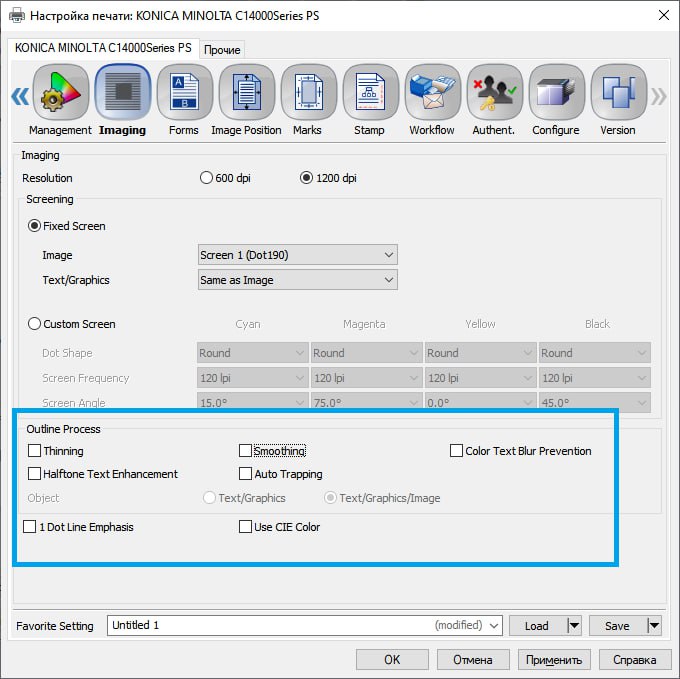Enable the Thinning checkbox
680x679 pixels.
[x=34, y=450]
